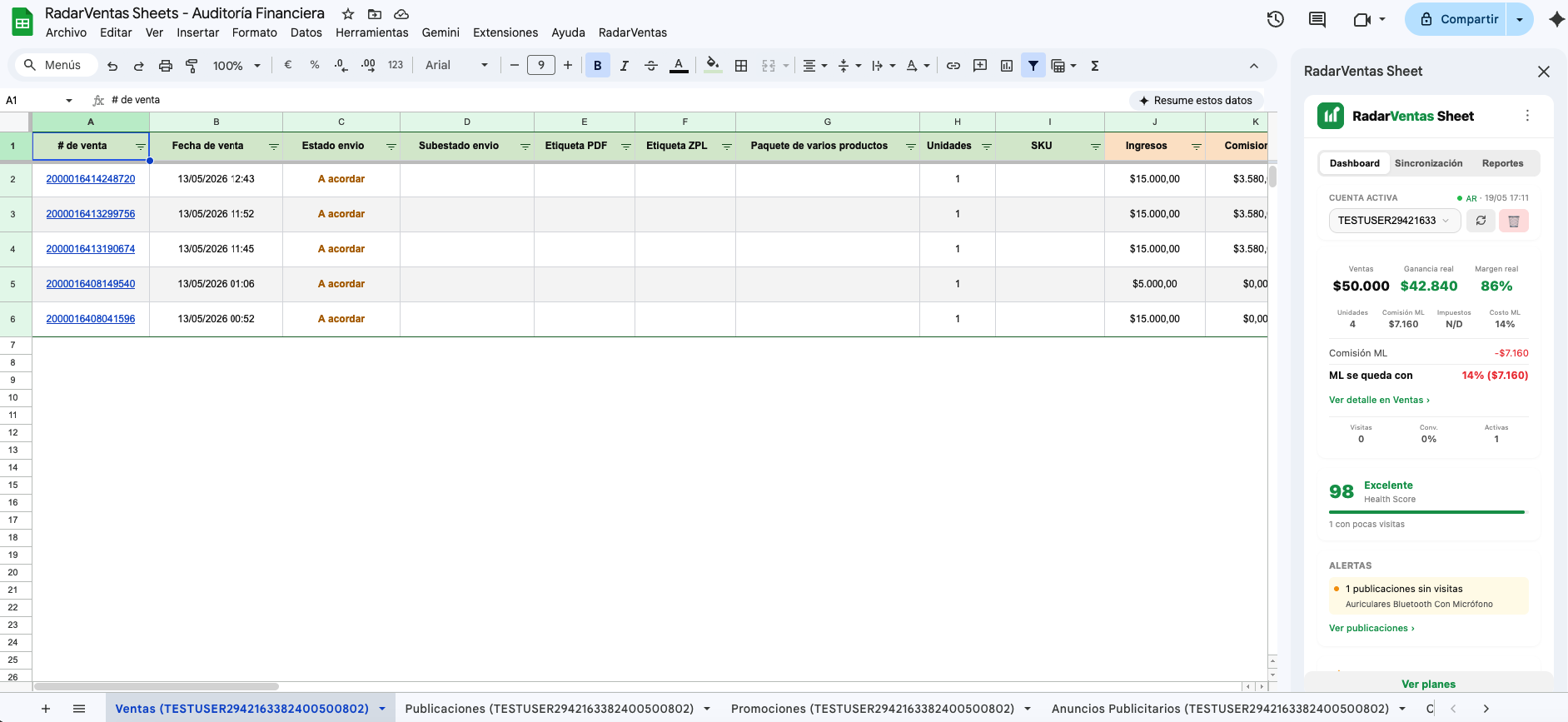Image resolution: width=1568 pixels, height=722 pixels.
Task: Toggle strikethrough formatting
Action: 651,65
